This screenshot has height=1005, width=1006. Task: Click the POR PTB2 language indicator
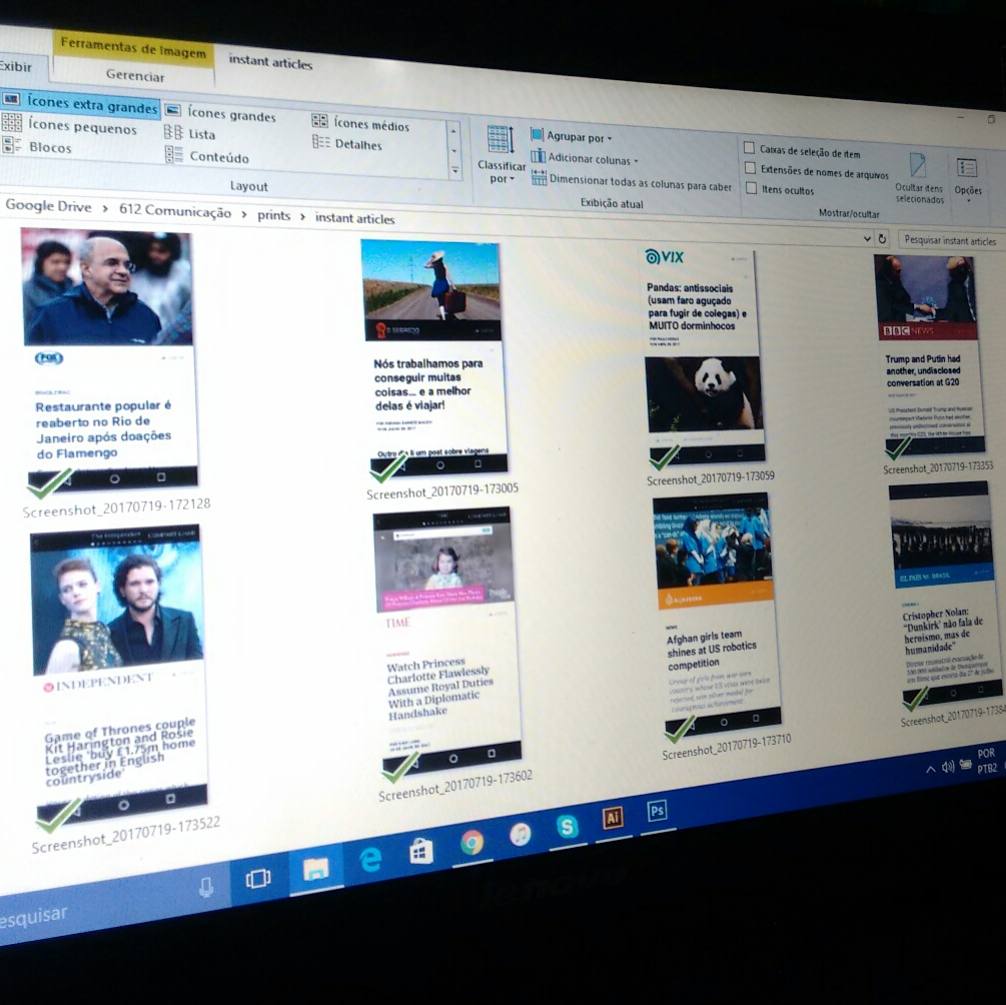tap(987, 760)
